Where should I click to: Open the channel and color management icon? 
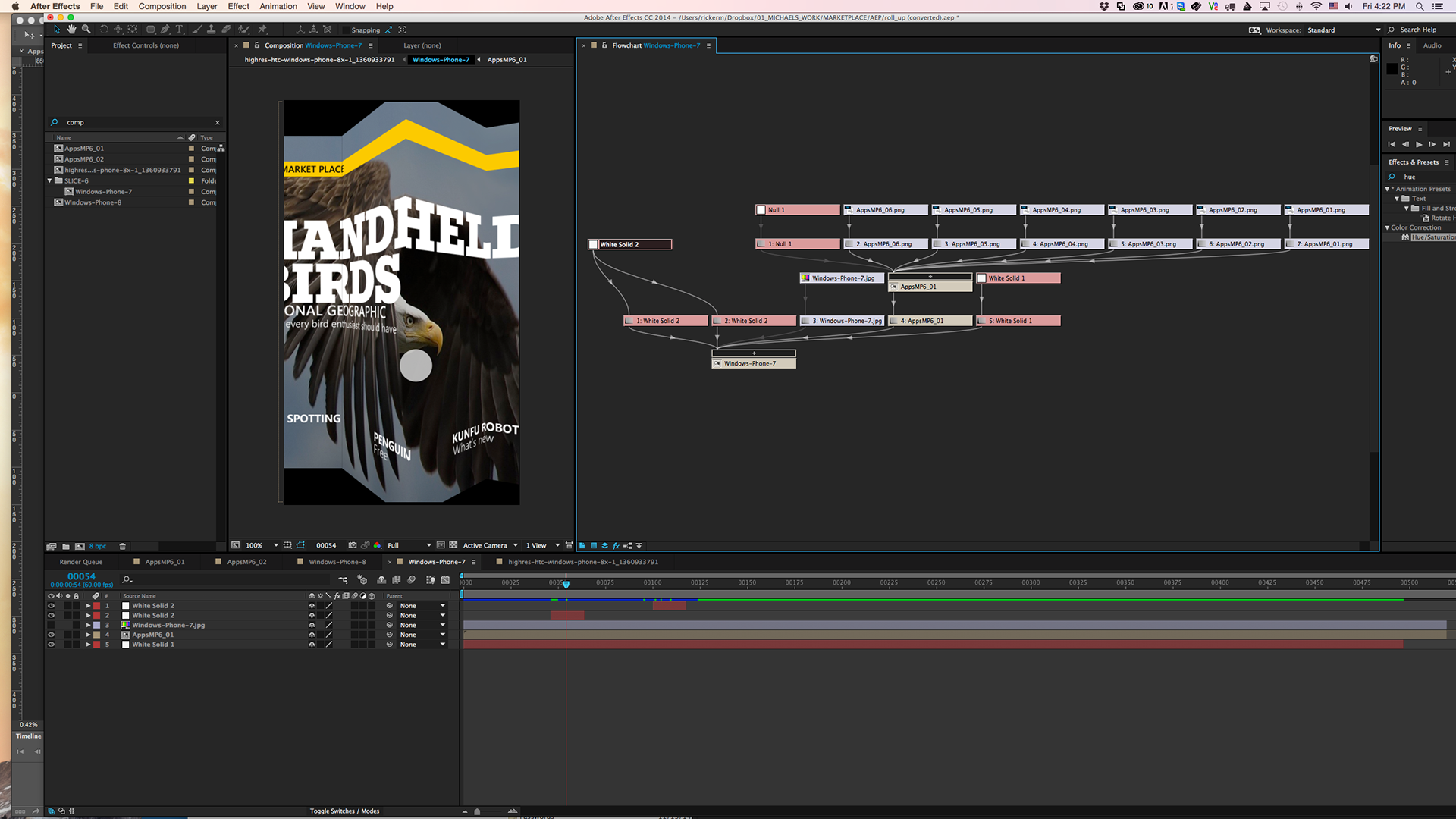[x=378, y=545]
